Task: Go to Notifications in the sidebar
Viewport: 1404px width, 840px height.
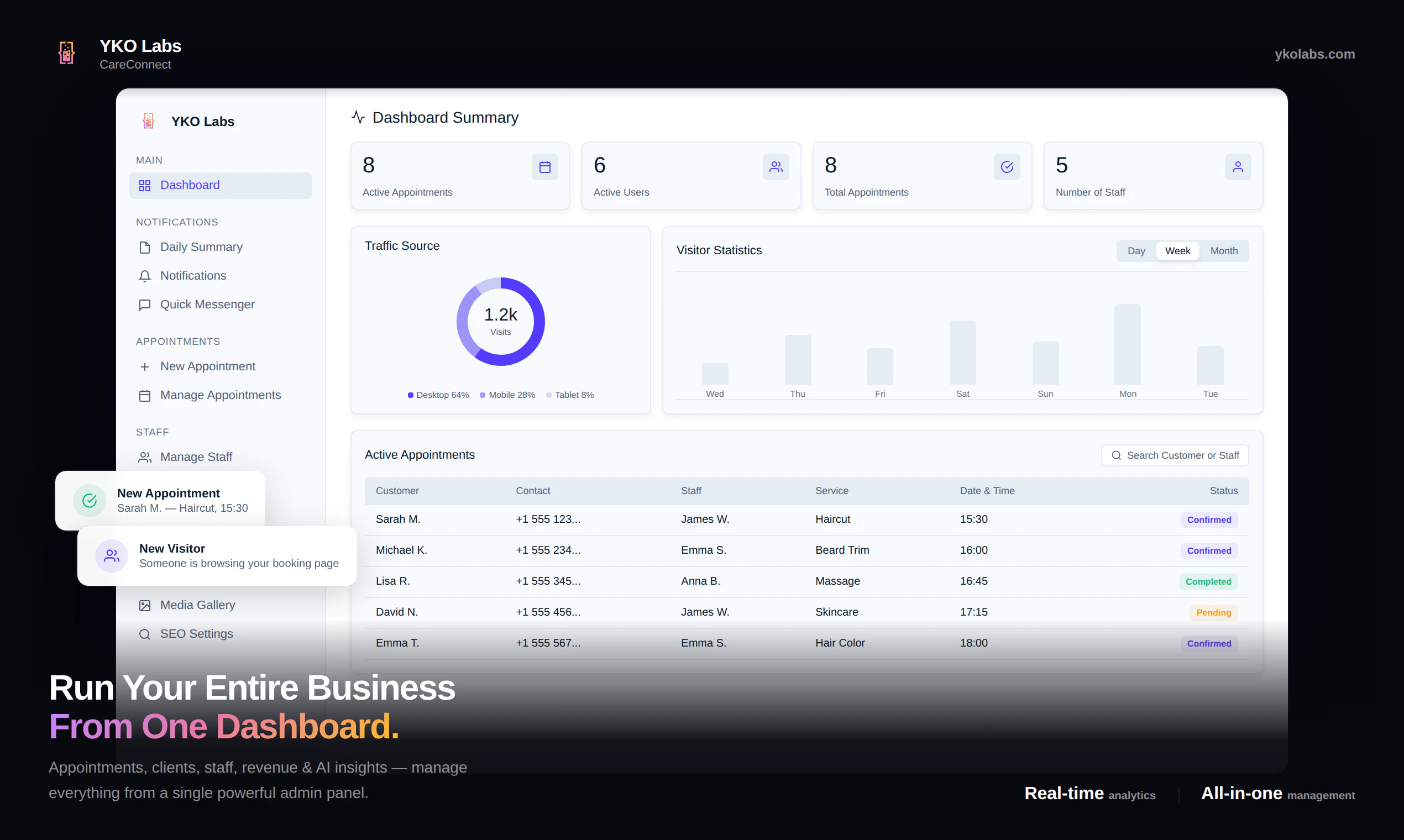Action: coord(220,276)
